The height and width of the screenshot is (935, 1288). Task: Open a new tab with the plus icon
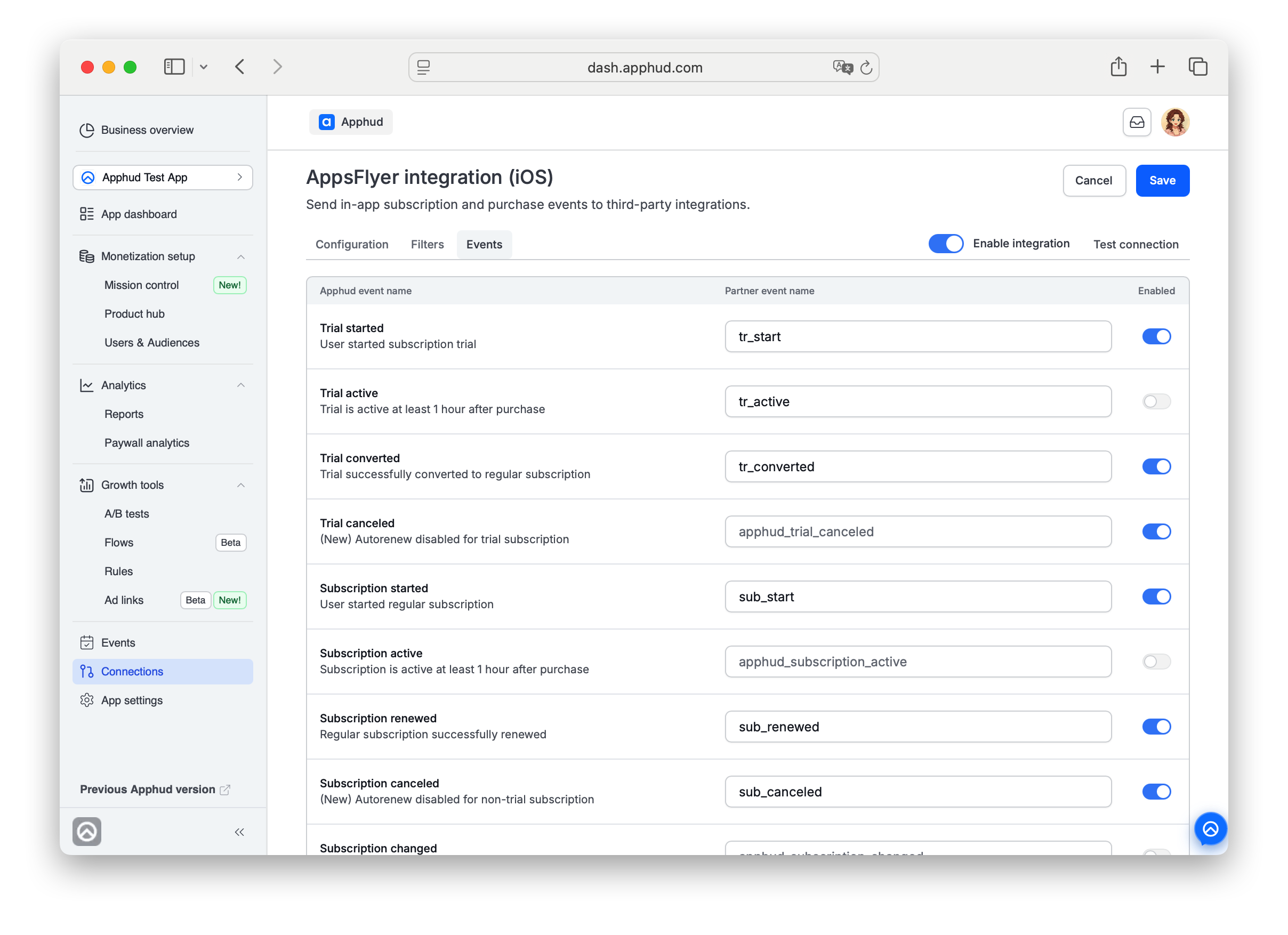[1157, 67]
